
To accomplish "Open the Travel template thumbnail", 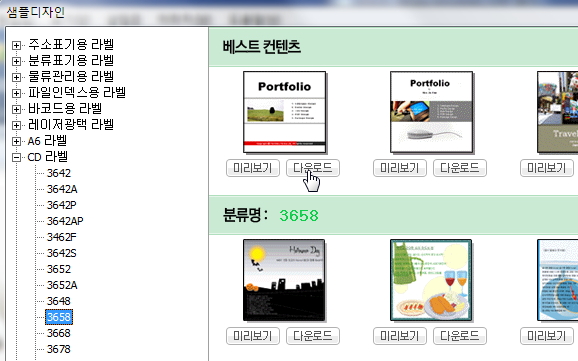I will click(558, 112).
